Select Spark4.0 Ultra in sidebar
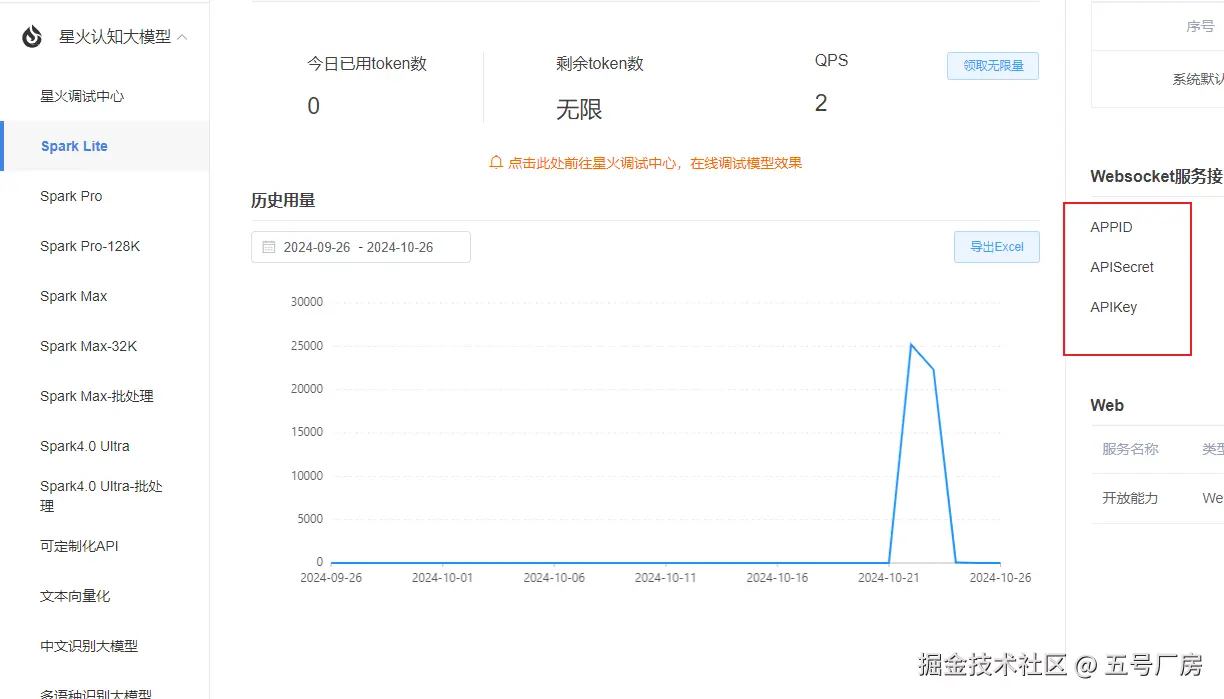The image size is (1224, 699). (85, 446)
